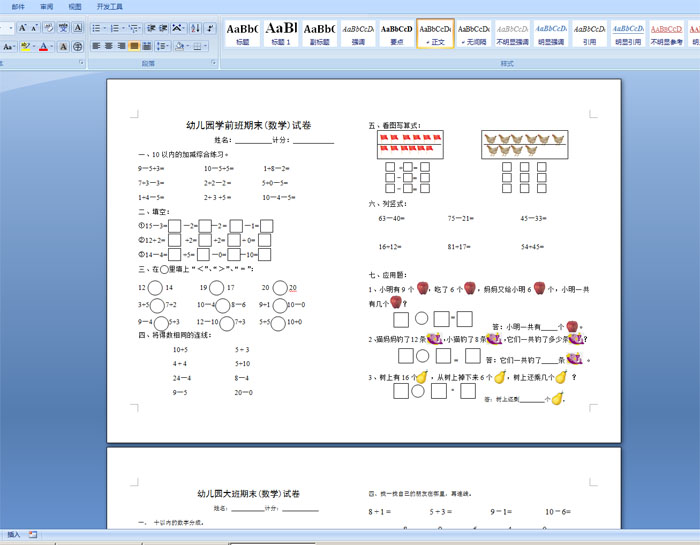
Task: Click the Increase Indent icon
Action: coord(163,29)
